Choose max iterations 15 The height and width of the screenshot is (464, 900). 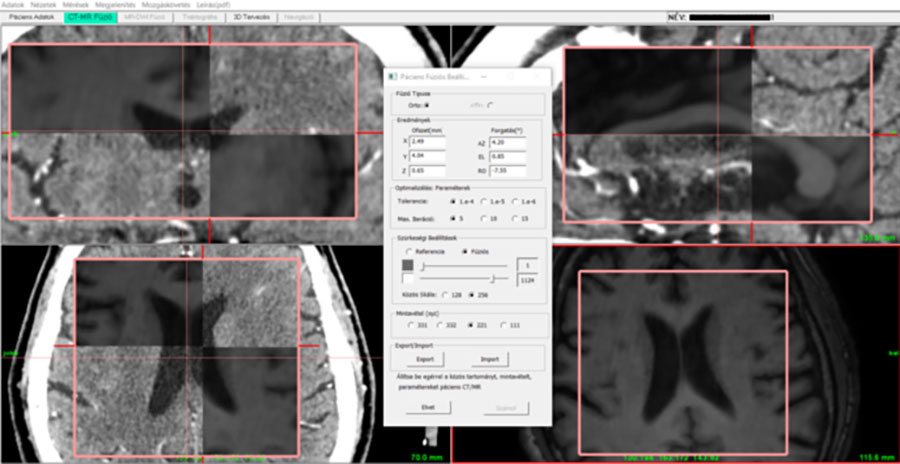point(514,218)
